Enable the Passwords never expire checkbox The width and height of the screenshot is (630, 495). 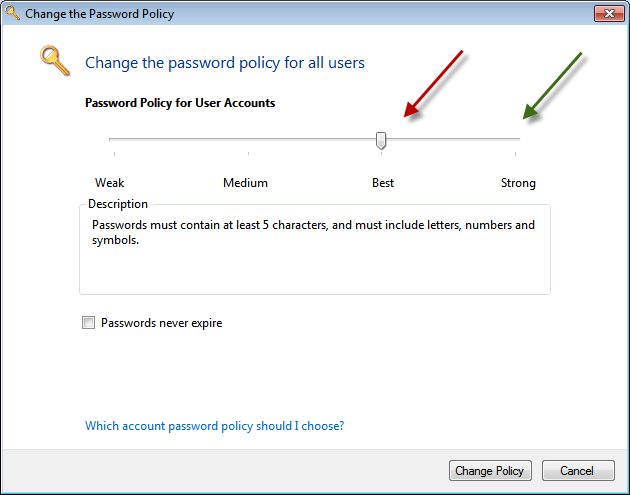click(x=89, y=323)
